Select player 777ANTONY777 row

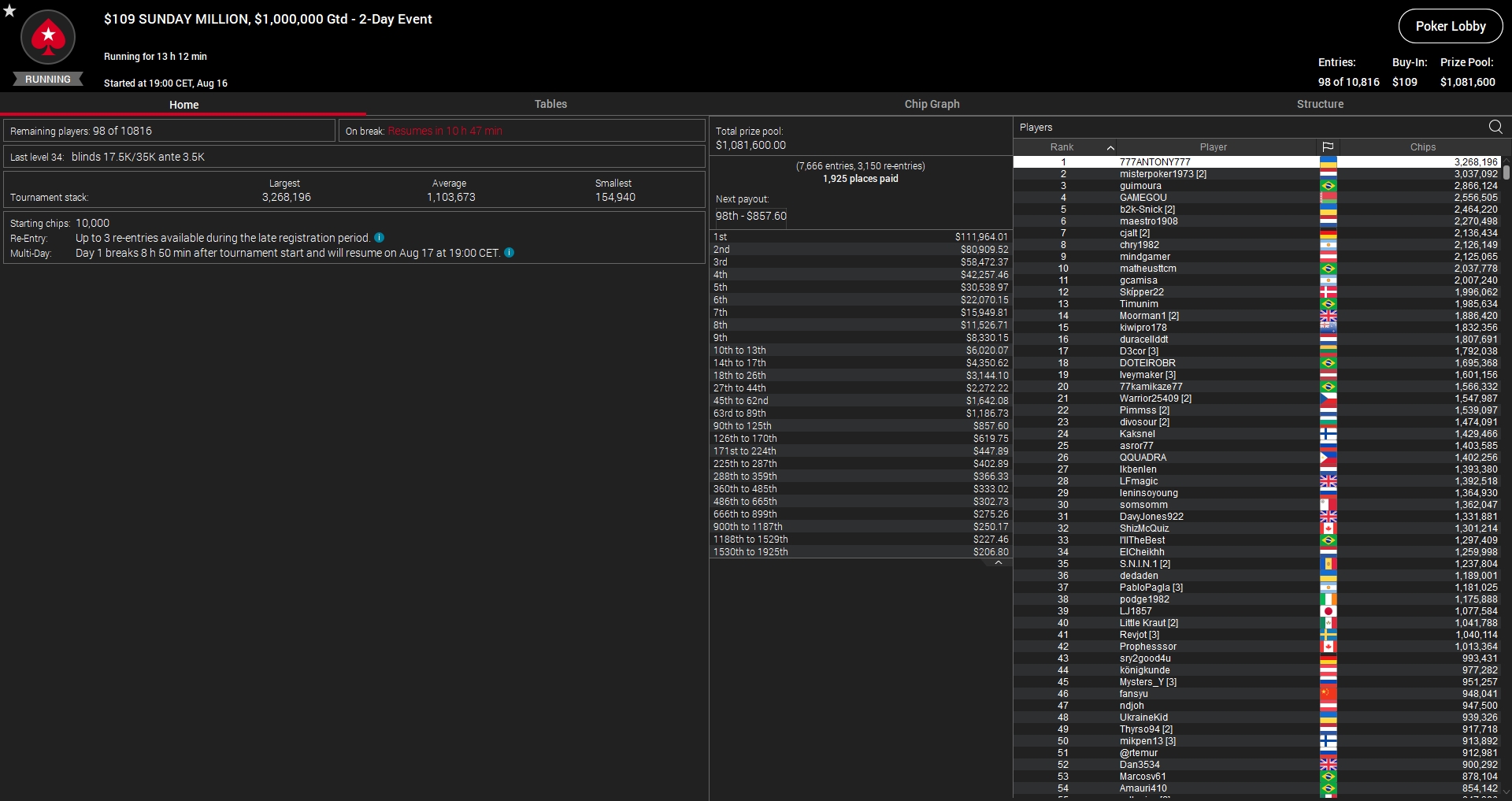coord(1257,162)
